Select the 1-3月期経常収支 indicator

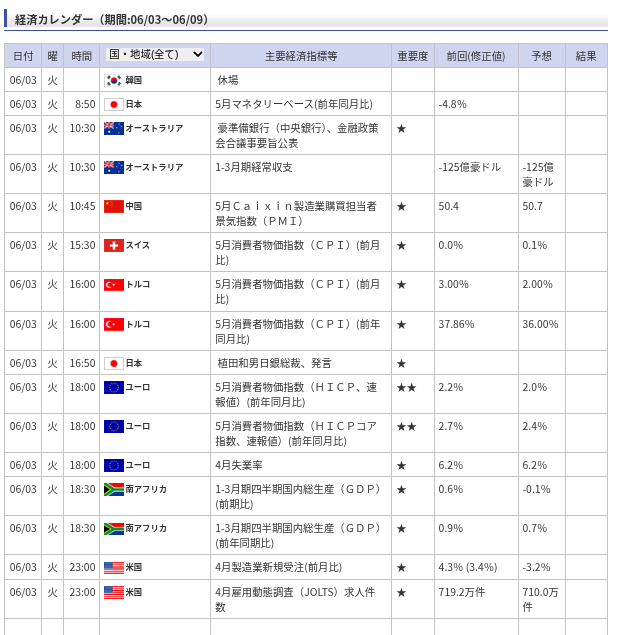tap(253, 167)
